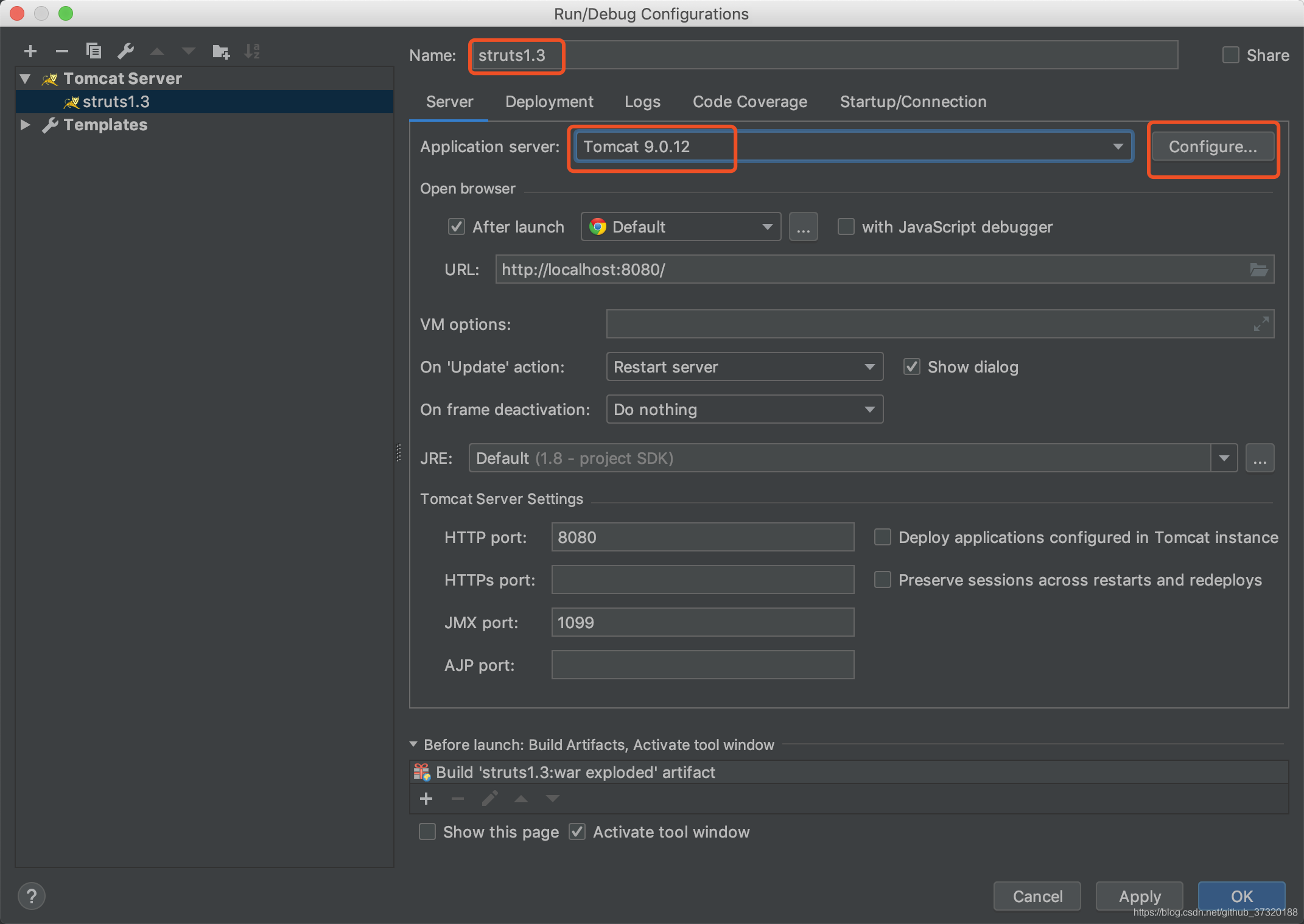Open help with the question mark button
The height and width of the screenshot is (924, 1304).
pyautogui.click(x=32, y=896)
